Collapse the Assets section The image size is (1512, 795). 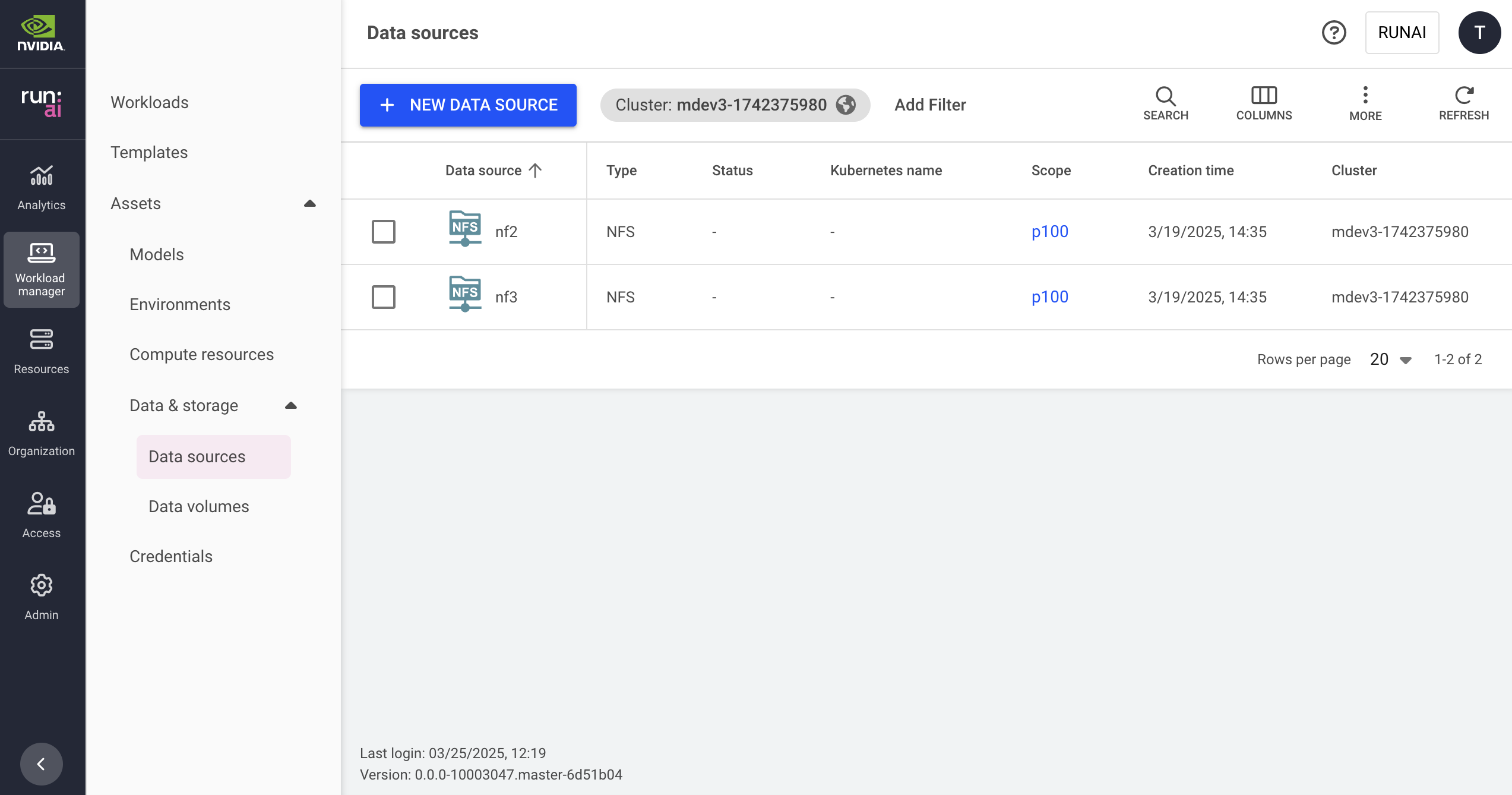(309, 204)
